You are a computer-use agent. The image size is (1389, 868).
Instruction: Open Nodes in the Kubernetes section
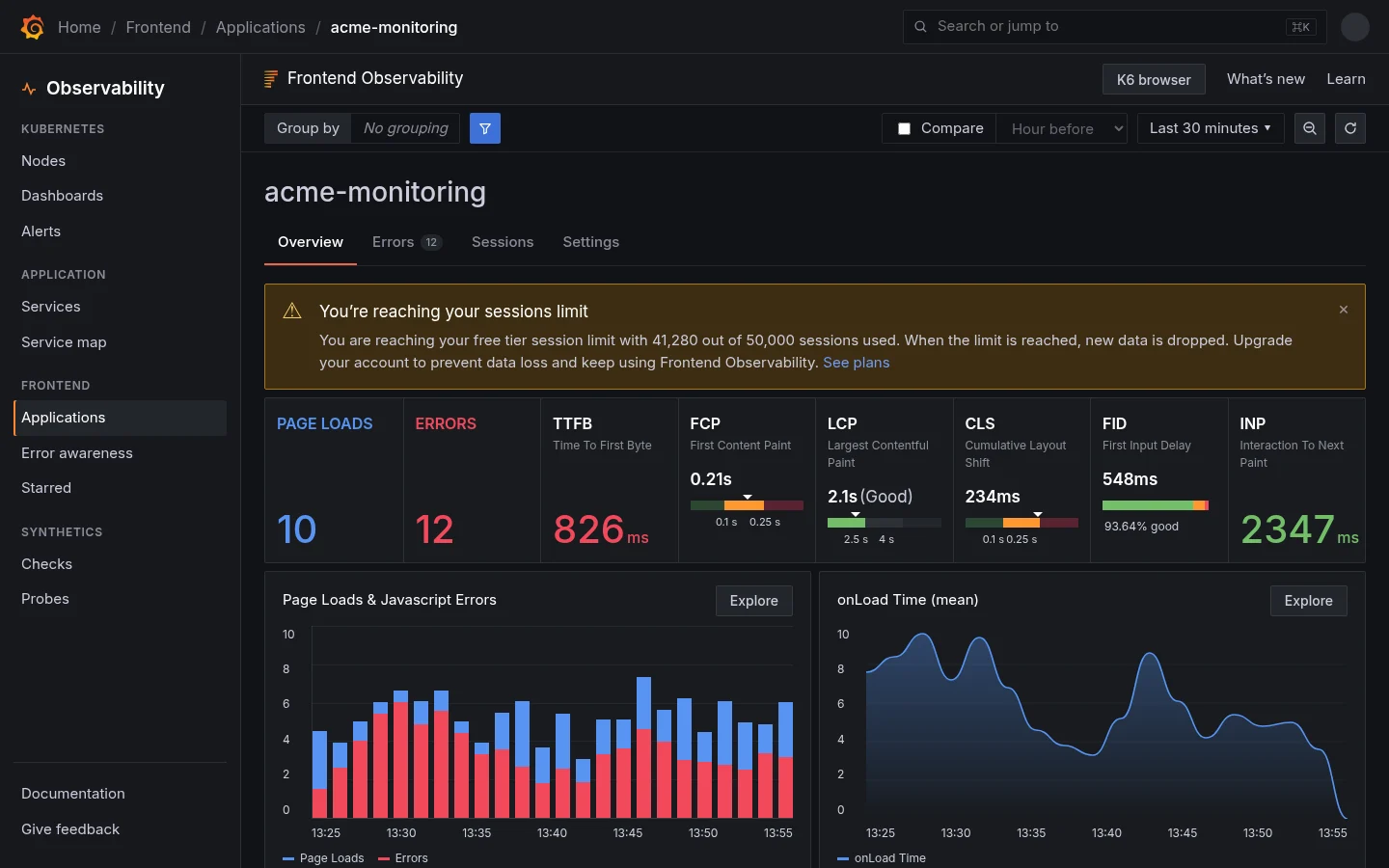pos(121,161)
